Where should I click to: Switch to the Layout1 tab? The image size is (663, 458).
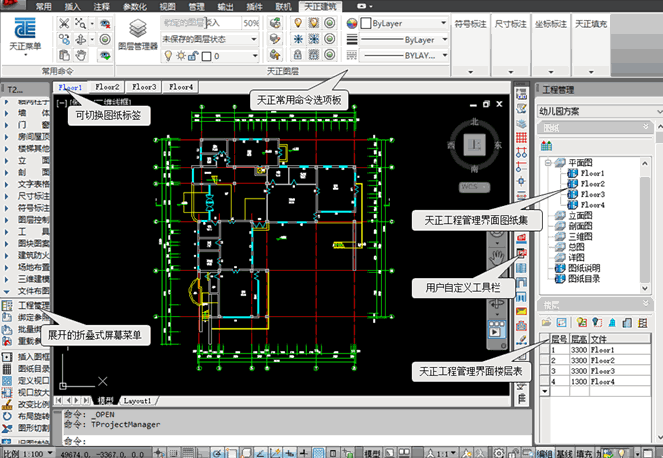tap(137, 400)
